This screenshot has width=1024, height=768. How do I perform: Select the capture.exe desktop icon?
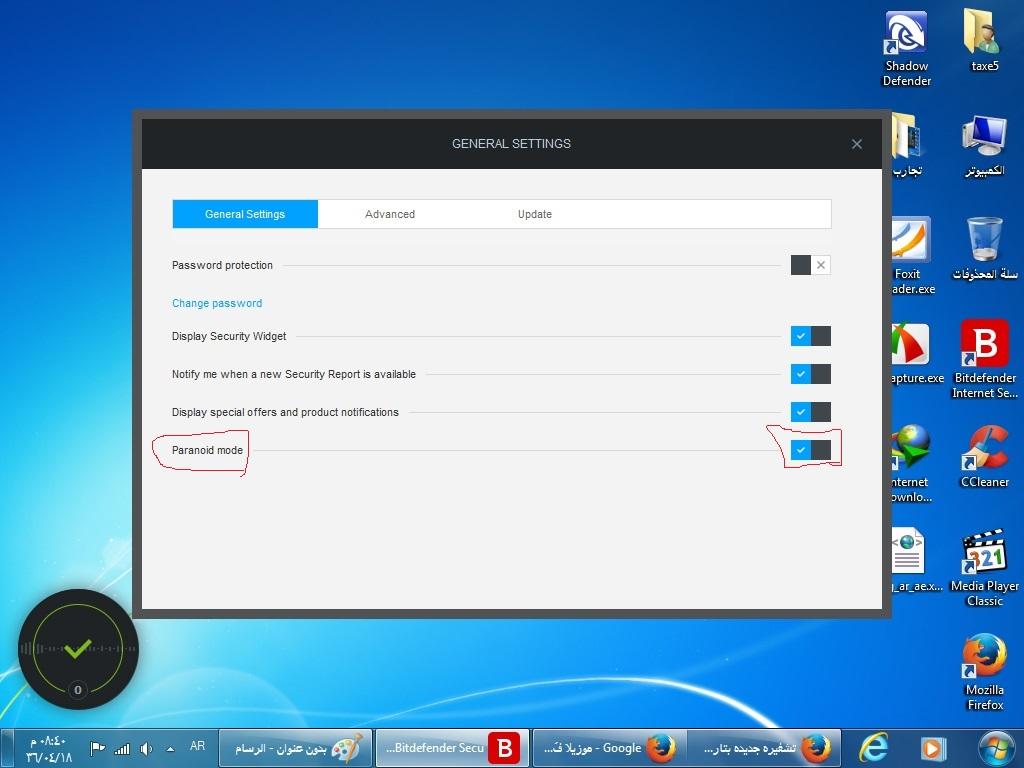pyautogui.click(x=917, y=353)
